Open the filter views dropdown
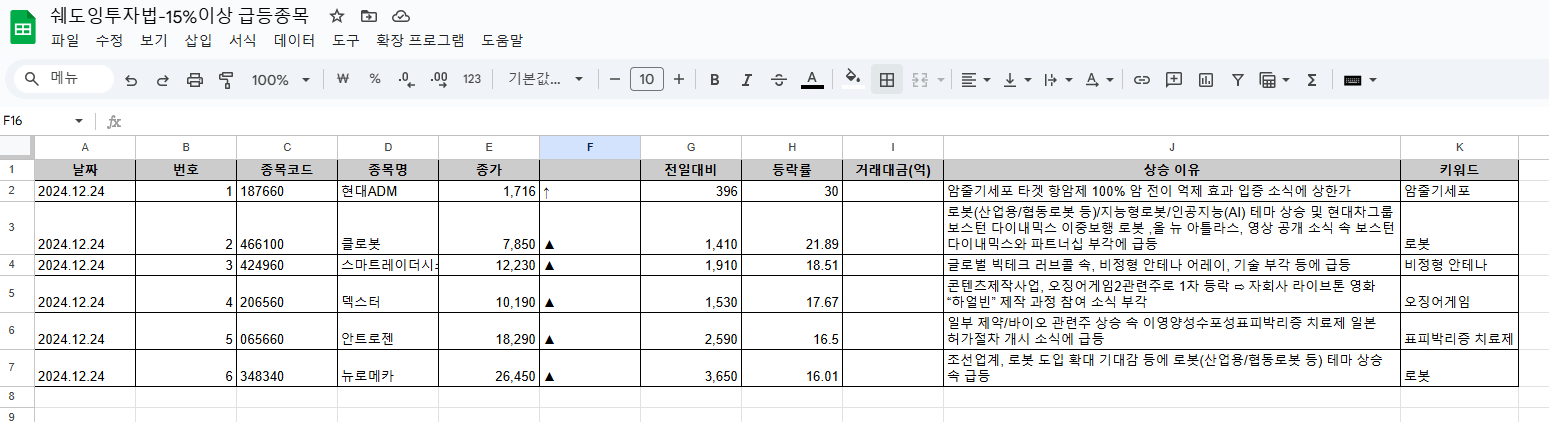Image resolution: width=1549 pixels, height=422 pixels. coord(1274,80)
